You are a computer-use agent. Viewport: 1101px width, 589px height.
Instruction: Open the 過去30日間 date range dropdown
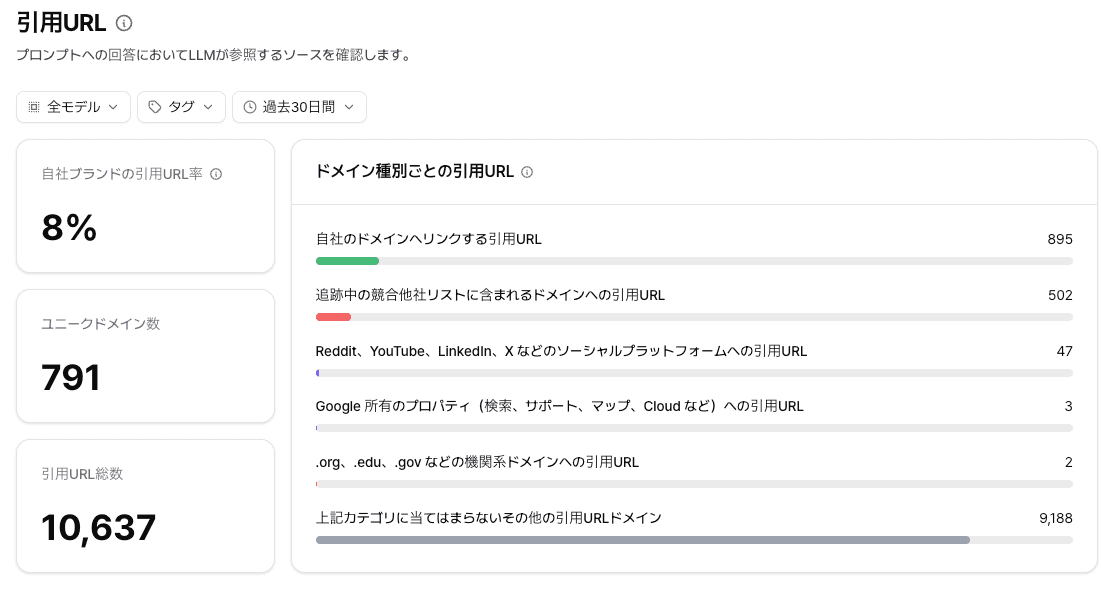tap(299, 107)
